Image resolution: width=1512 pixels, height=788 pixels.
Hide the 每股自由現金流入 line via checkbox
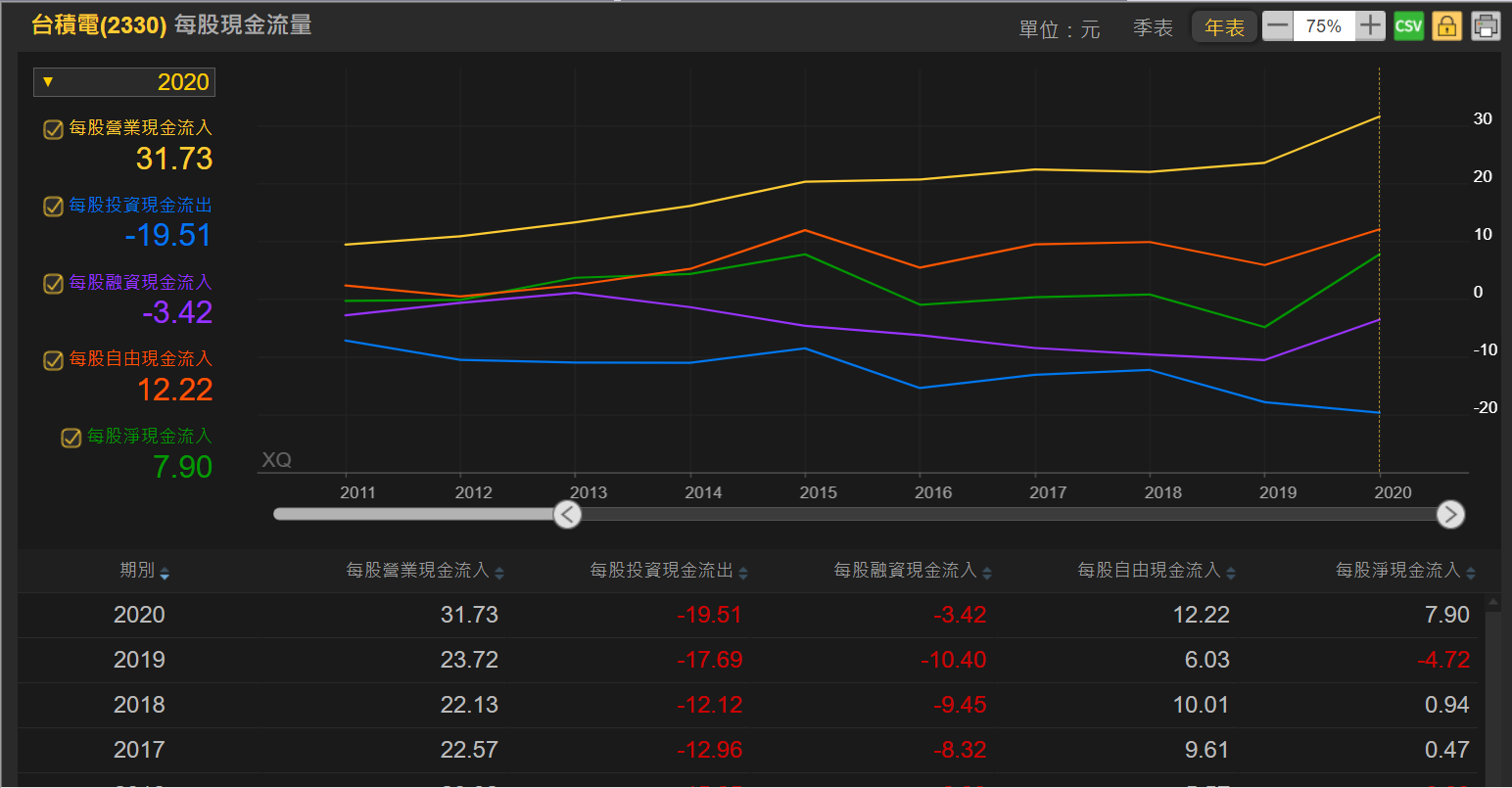click(54, 360)
